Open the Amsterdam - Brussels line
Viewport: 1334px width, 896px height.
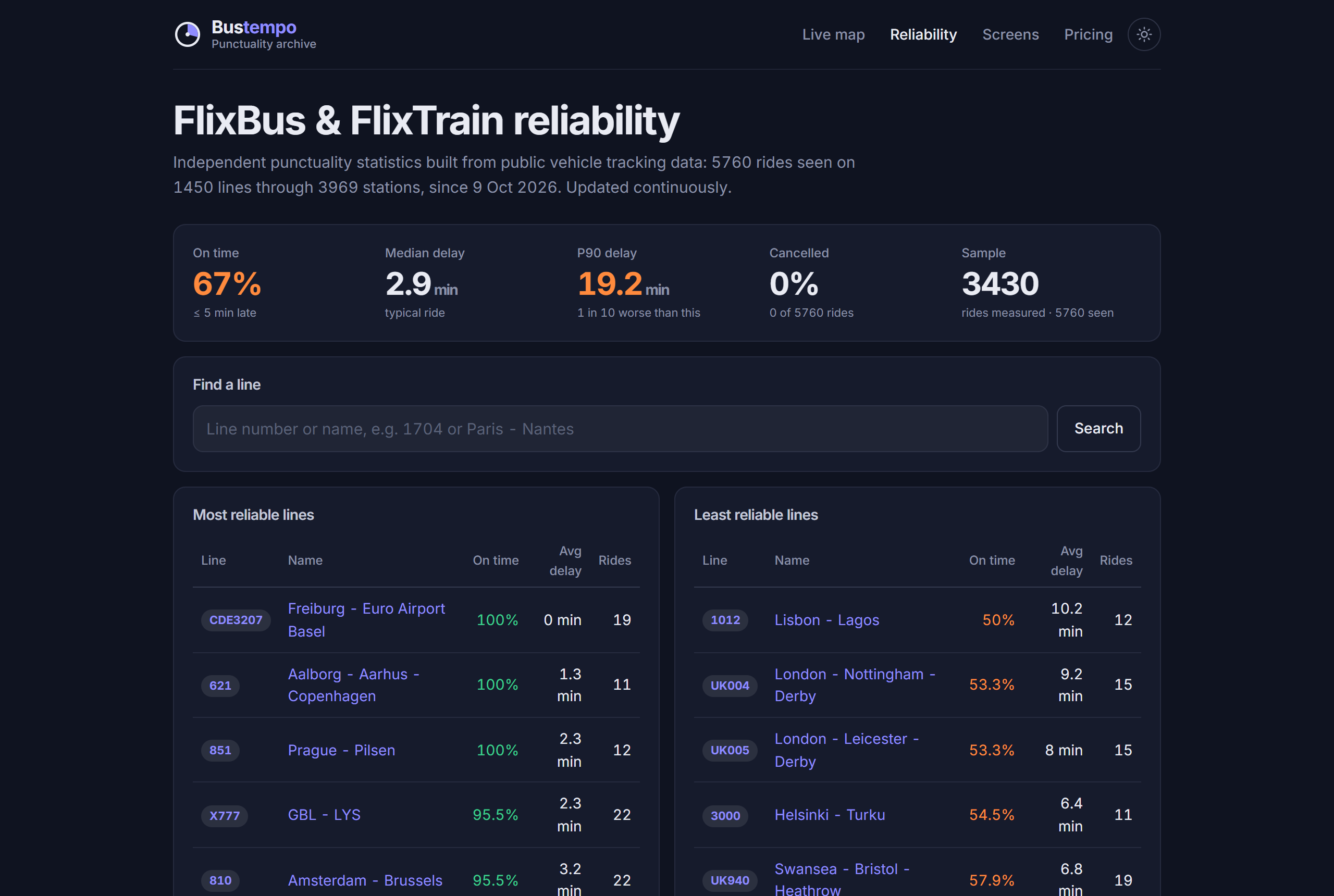tap(365, 880)
